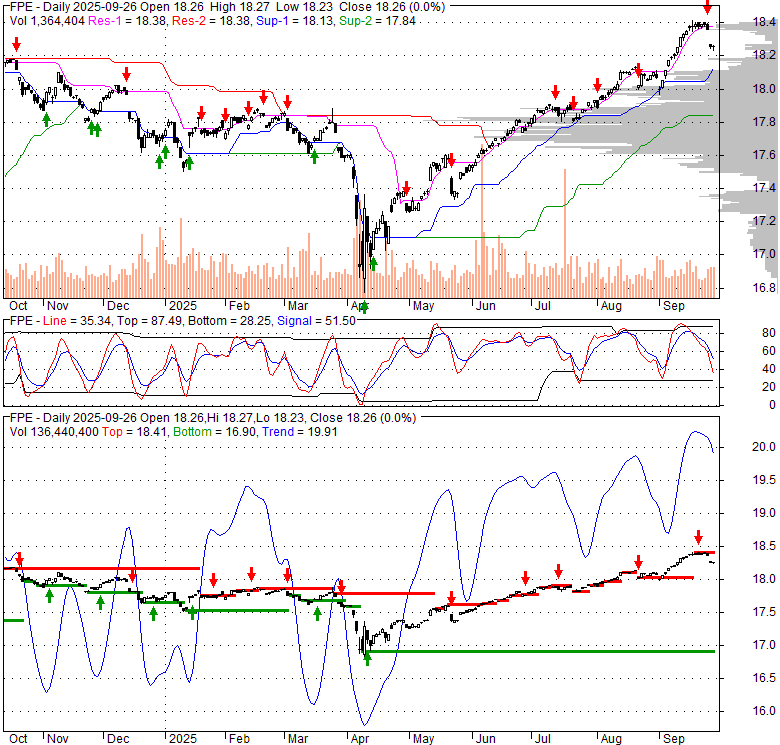Click the 18.2 price-axis label

(764, 55)
